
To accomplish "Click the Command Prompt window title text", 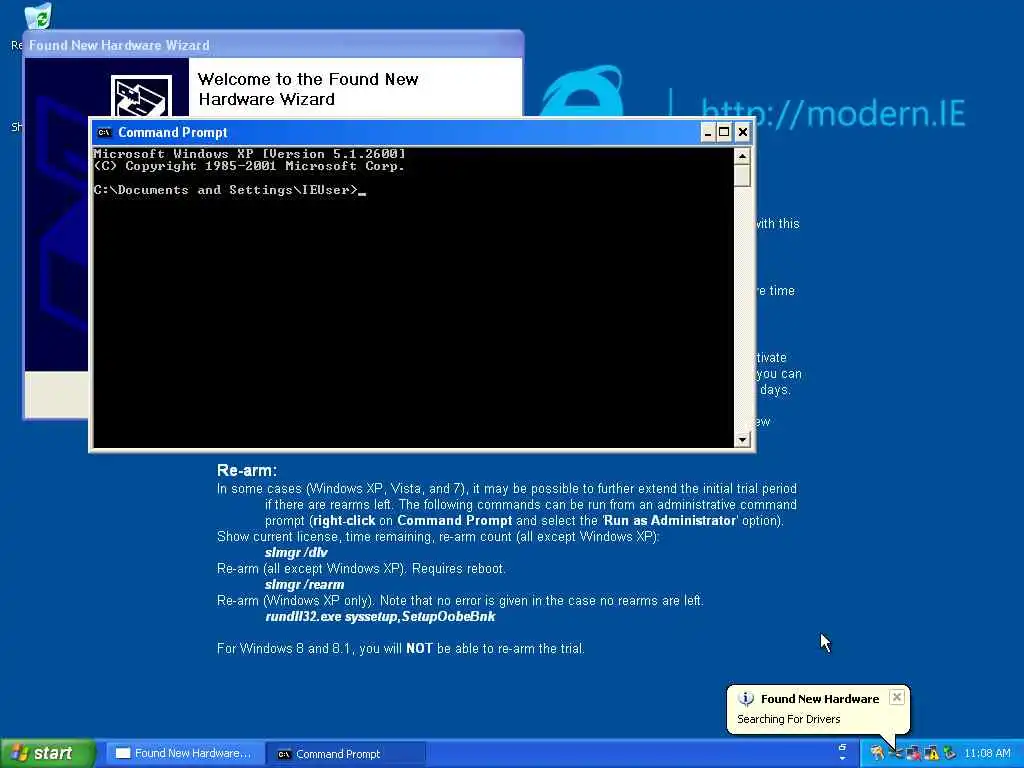I will click(x=172, y=133).
